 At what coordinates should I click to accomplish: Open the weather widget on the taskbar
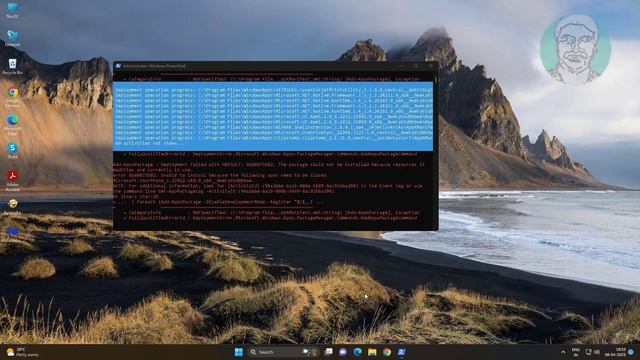click(x=22, y=352)
